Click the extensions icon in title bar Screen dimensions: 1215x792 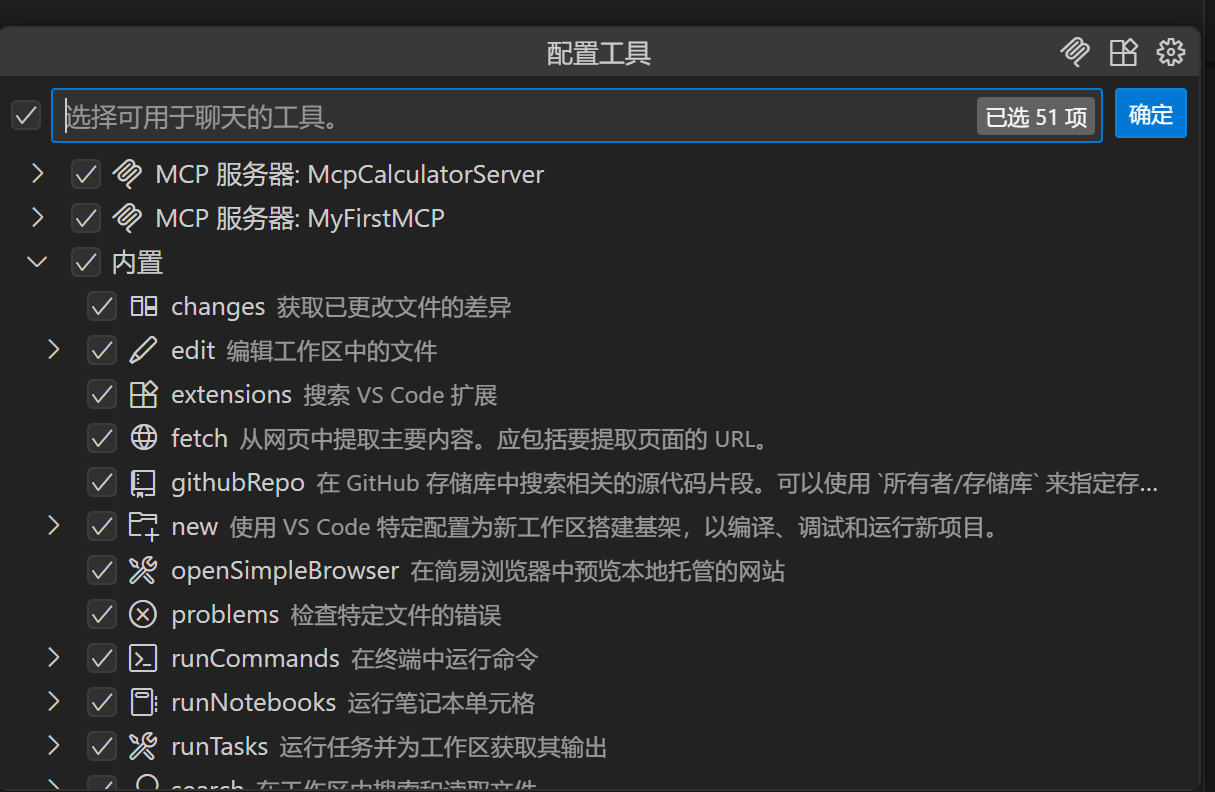coord(1124,52)
